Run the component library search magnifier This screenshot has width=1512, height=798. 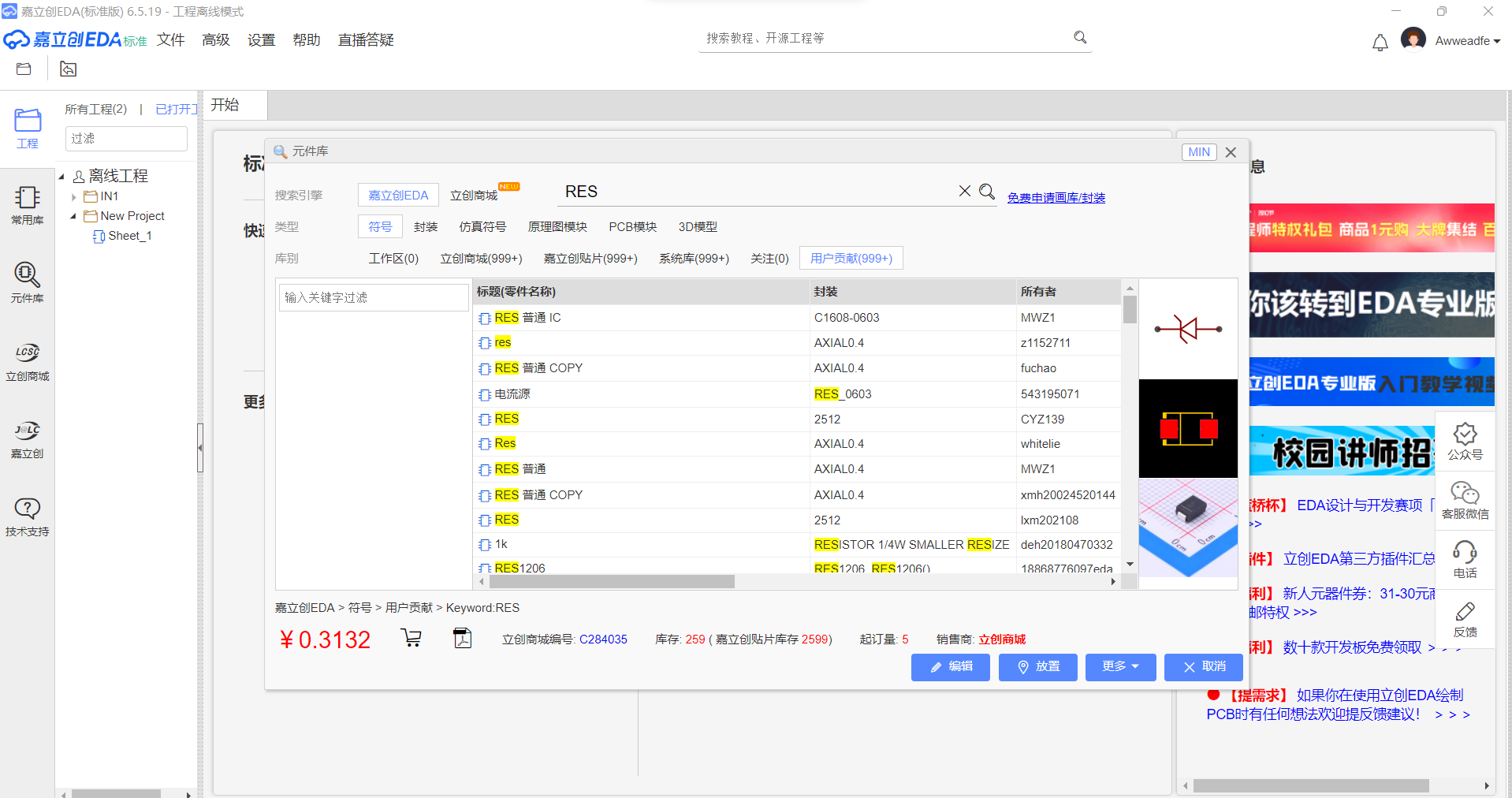pyautogui.click(x=987, y=191)
